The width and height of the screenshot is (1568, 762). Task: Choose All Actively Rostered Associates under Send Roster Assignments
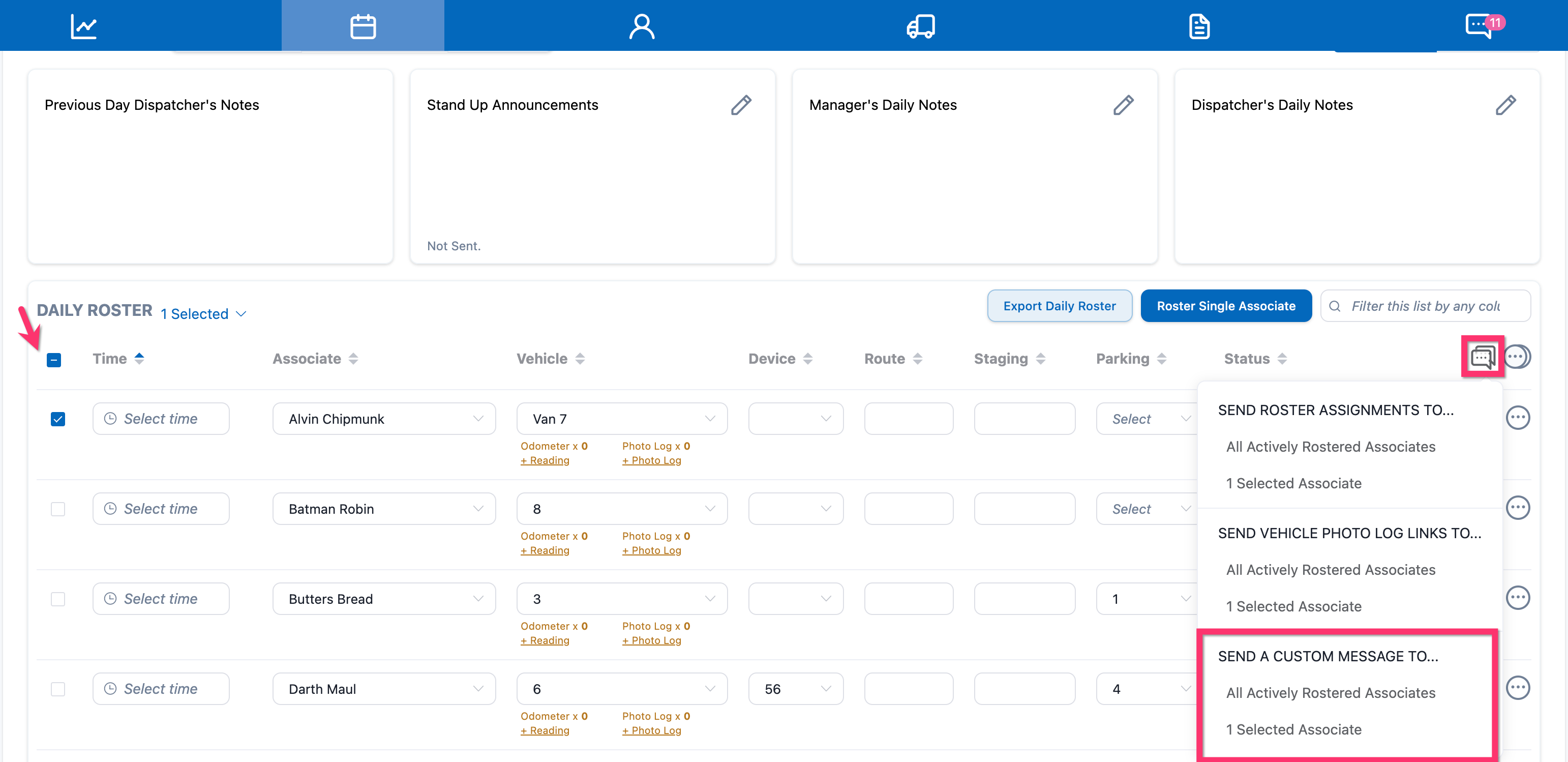[1331, 447]
